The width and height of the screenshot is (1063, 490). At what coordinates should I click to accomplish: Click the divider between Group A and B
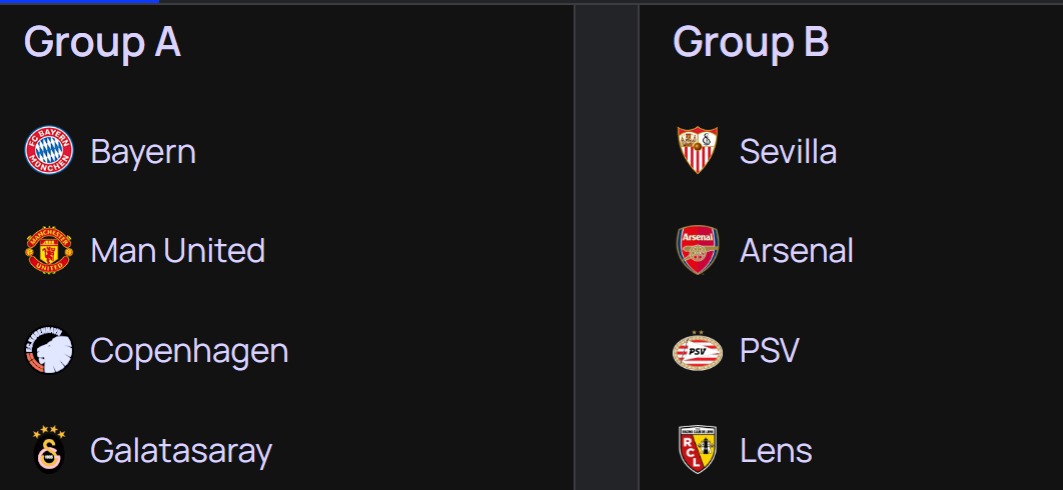(x=606, y=247)
